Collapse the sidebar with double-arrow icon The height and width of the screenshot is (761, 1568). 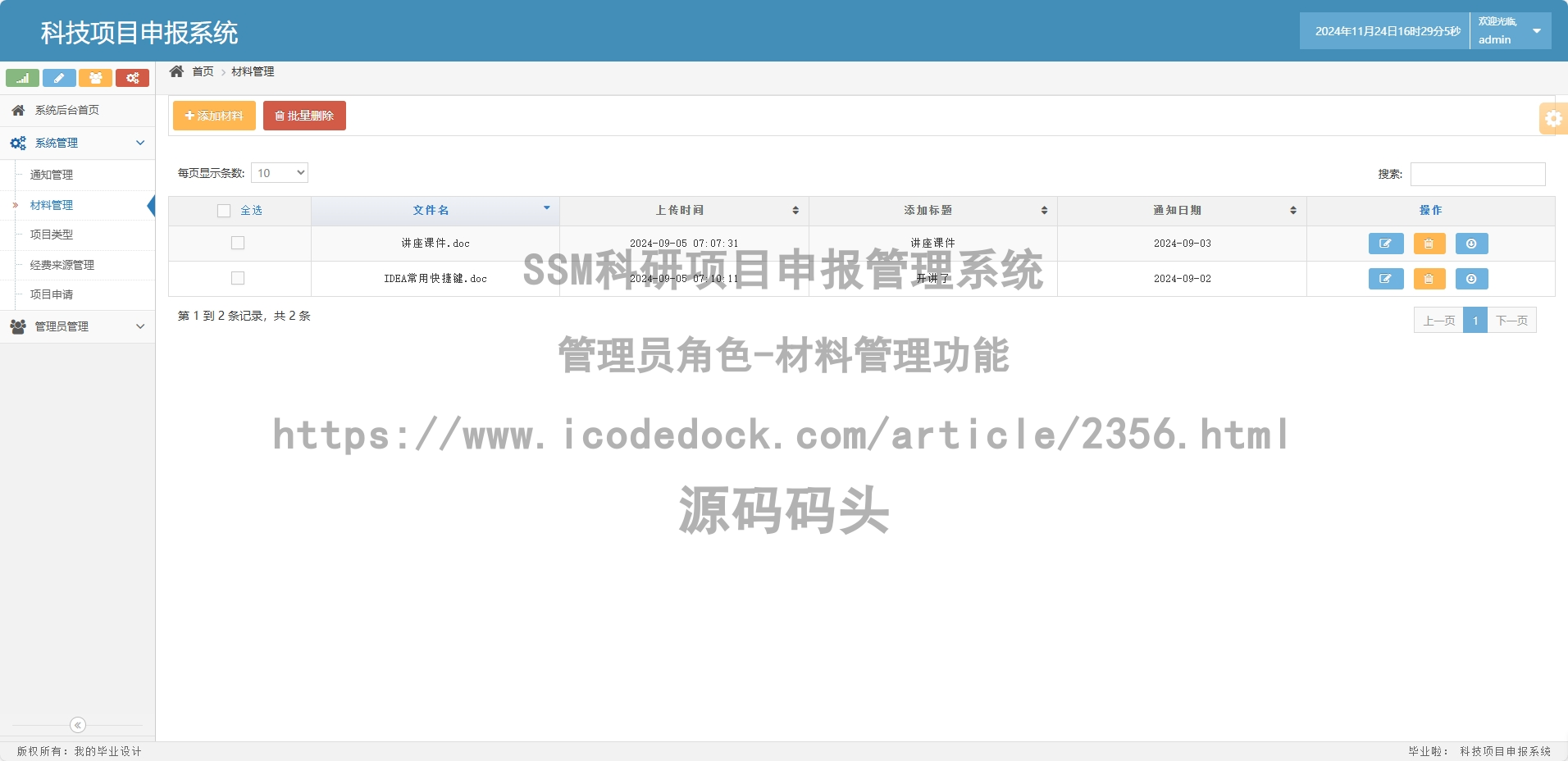[78, 725]
